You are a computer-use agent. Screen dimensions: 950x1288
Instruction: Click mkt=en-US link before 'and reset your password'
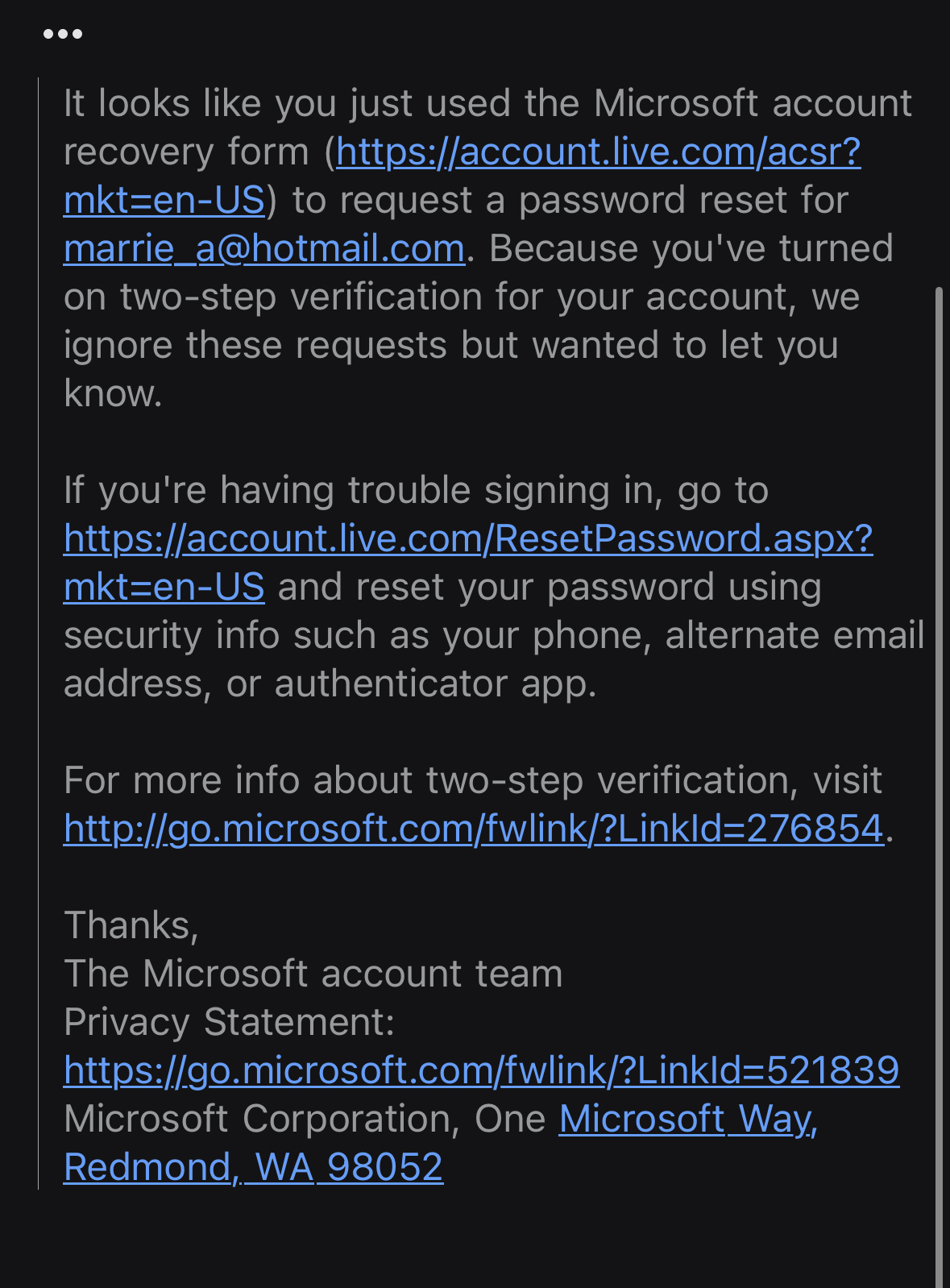point(164,587)
